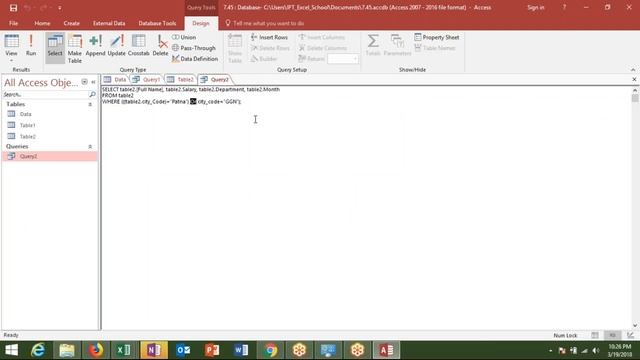Choose the Crosstab query type
This screenshot has height=360, width=640.
click(138, 45)
